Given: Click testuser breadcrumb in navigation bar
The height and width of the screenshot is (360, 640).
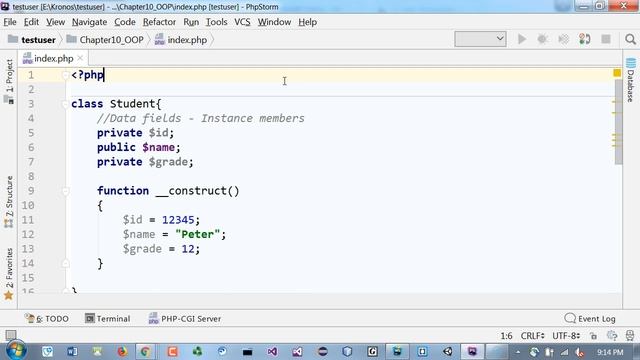Looking at the screenshot, I should click(x=32, y=40).
